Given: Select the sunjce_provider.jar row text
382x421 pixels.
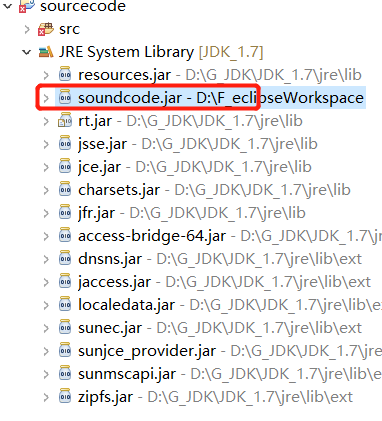Looking at the screenshot, I should (230, 351).
